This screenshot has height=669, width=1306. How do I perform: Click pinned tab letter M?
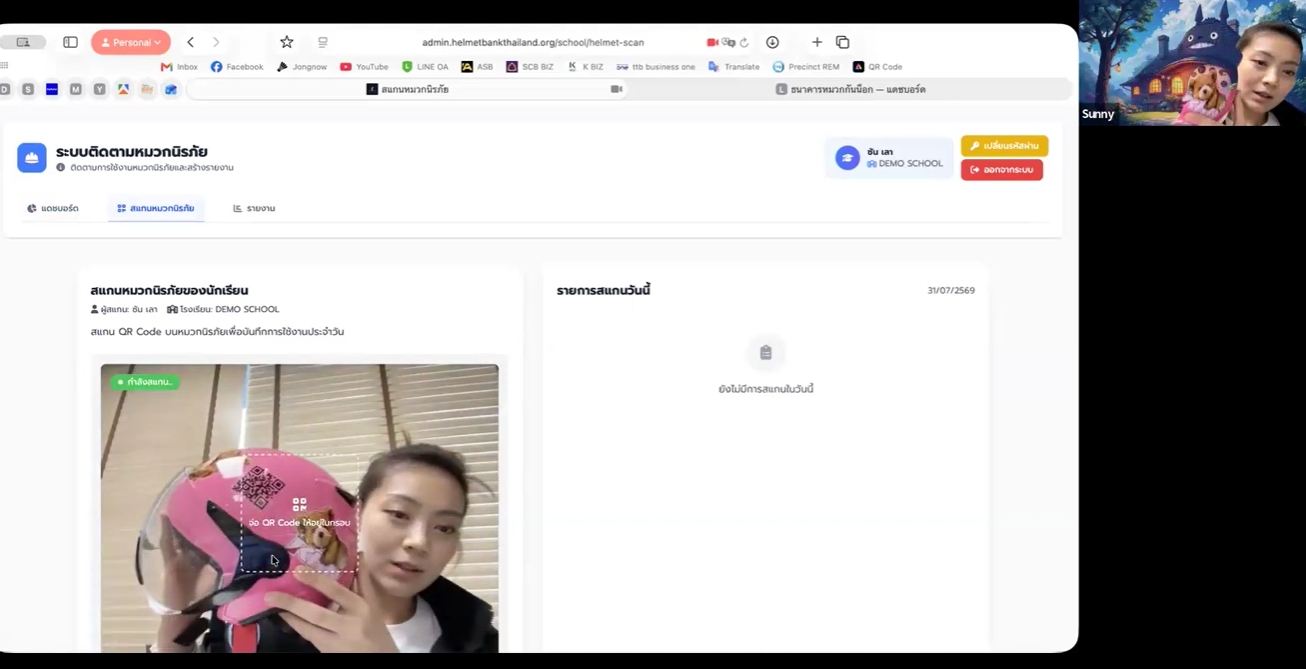[x=75, y=89]
